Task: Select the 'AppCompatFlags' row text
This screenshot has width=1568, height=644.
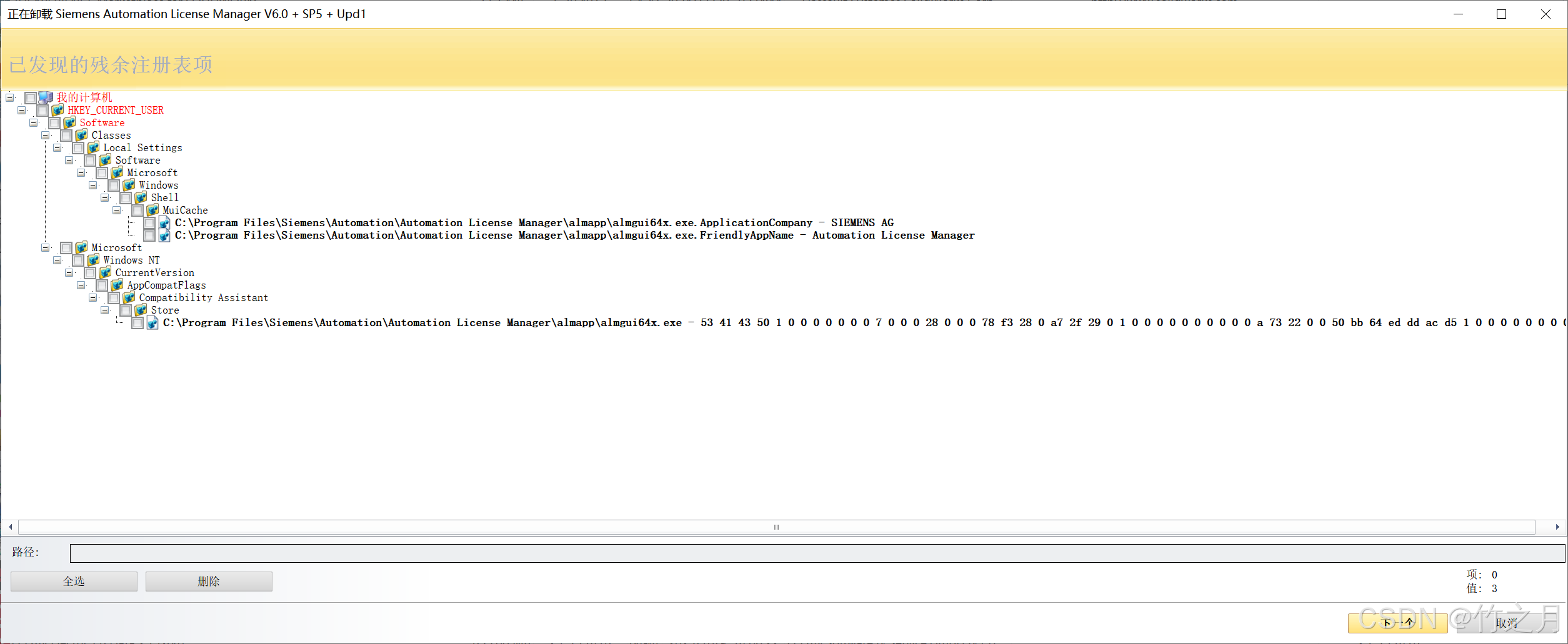Action: pyautogui.click(x=166, y=285)
